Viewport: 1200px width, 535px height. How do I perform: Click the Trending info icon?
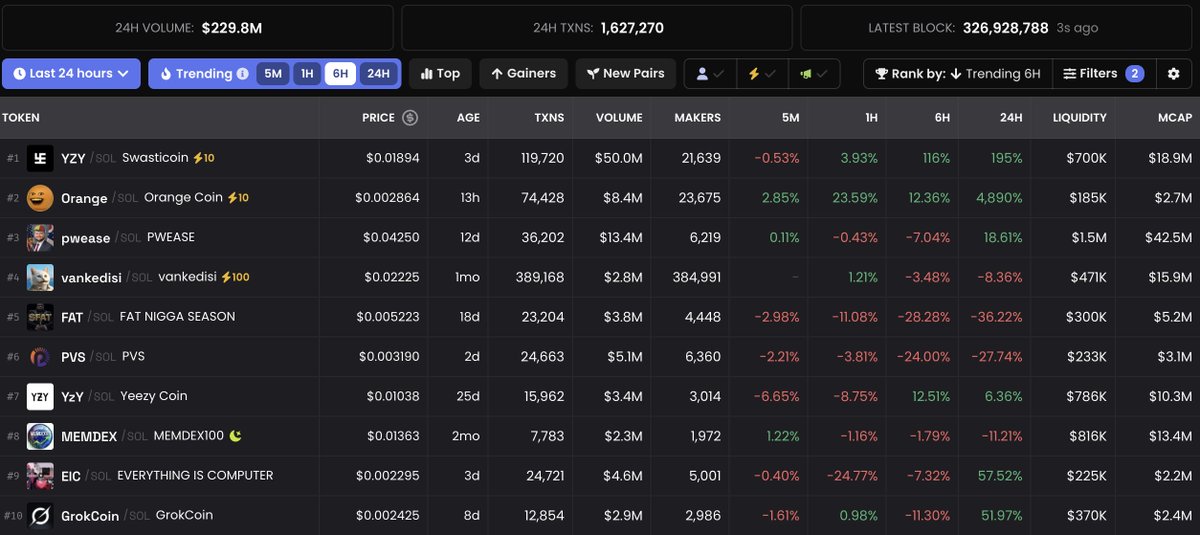point(242,74)
